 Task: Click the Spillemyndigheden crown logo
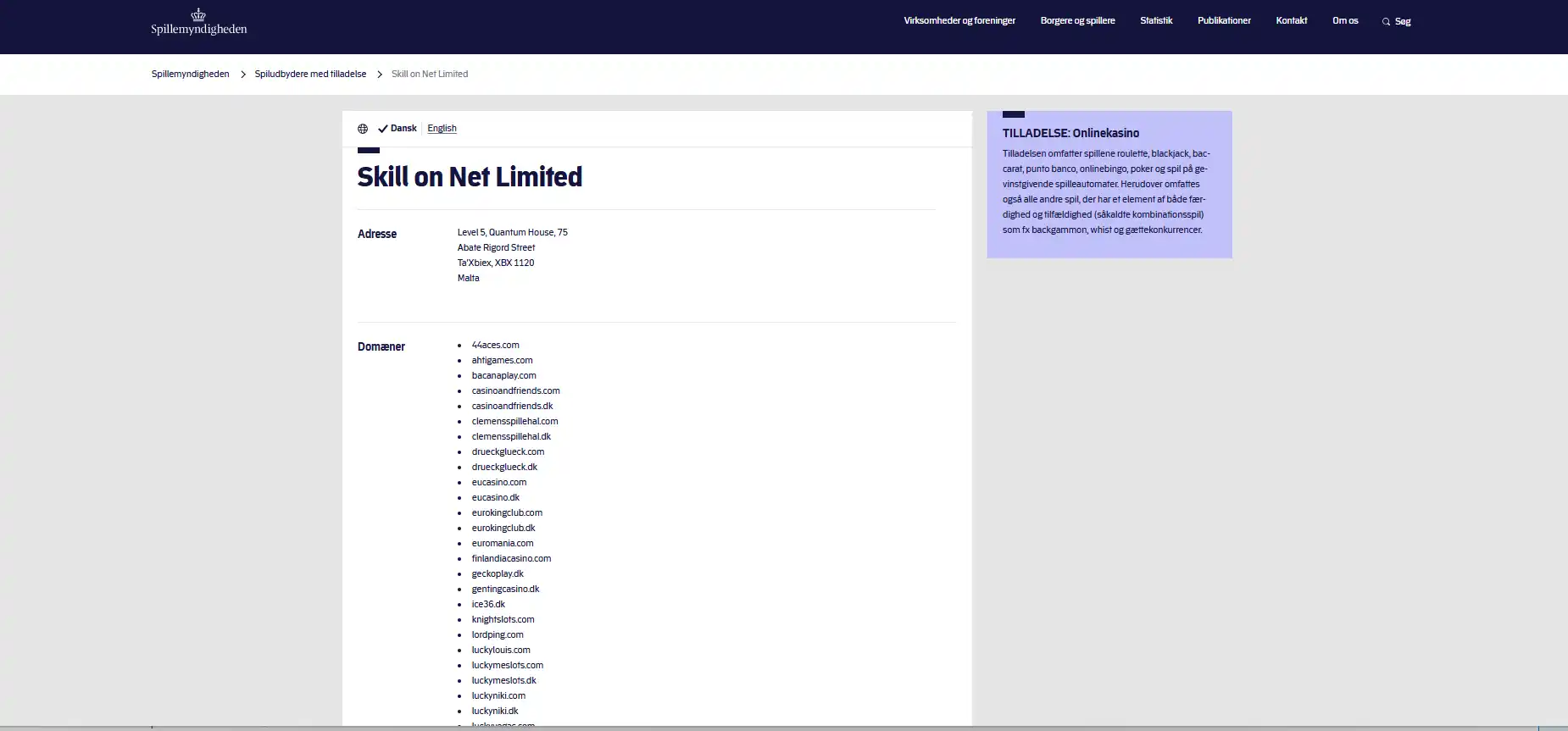(x=198, y=21)
